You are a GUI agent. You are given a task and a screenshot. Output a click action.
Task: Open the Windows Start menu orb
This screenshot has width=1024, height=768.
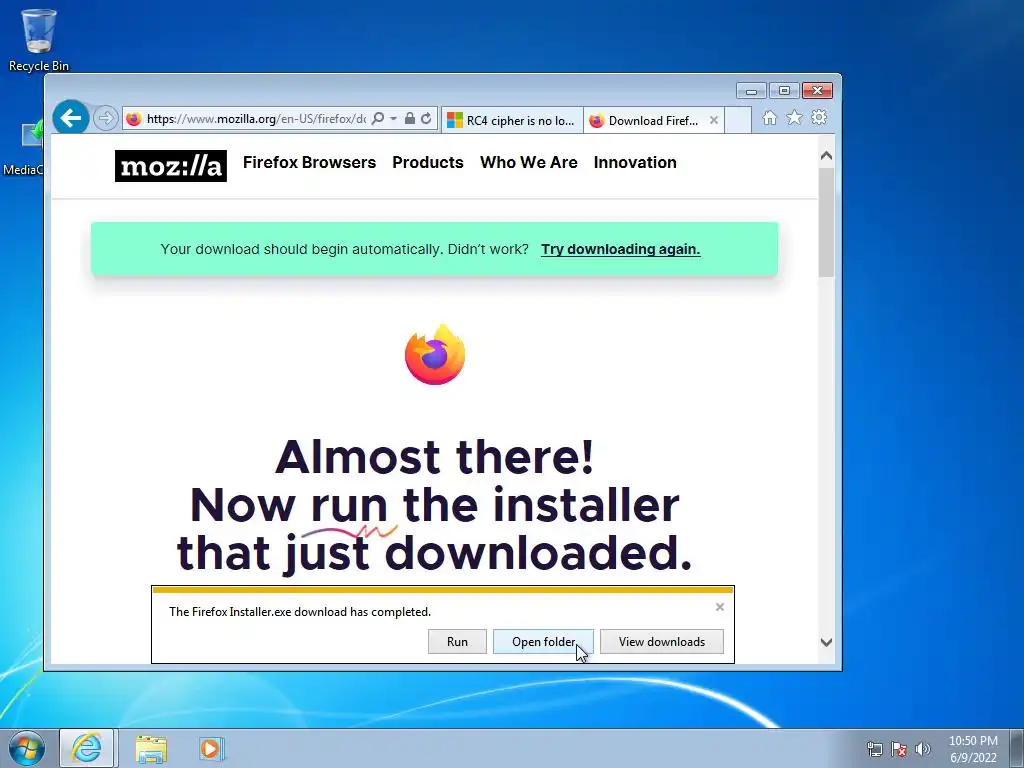[x=27, y=748]
